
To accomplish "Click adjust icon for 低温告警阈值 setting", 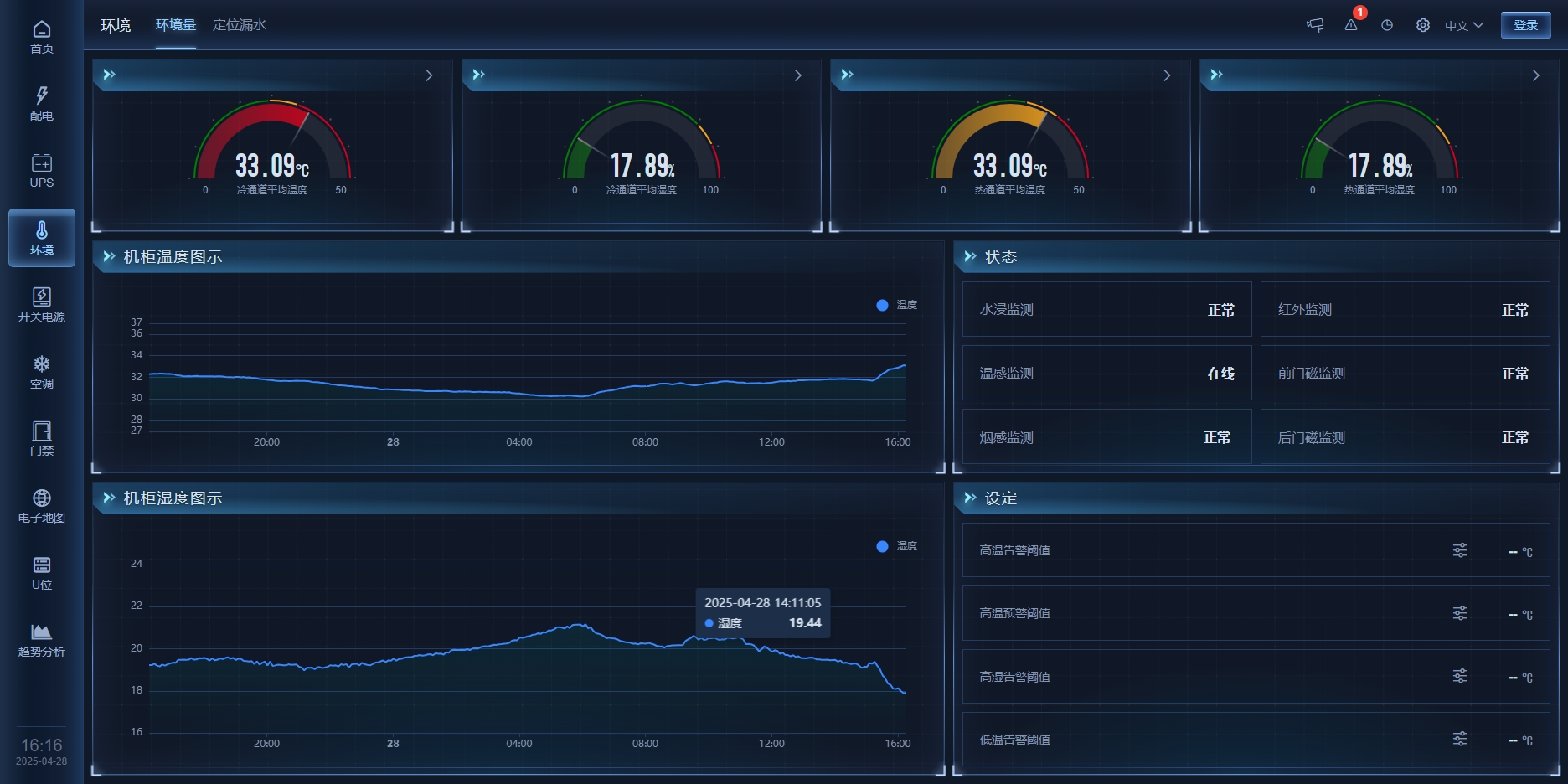I will pyautogui.click(x=1459, y=739).
